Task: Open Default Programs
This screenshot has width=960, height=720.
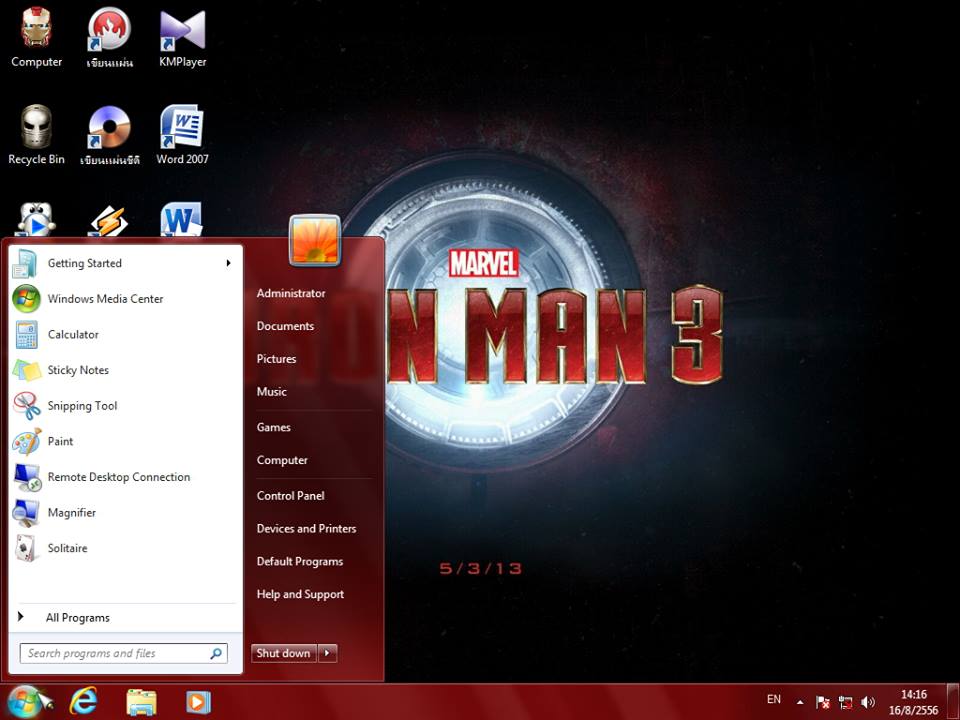Action: [300, 561]
